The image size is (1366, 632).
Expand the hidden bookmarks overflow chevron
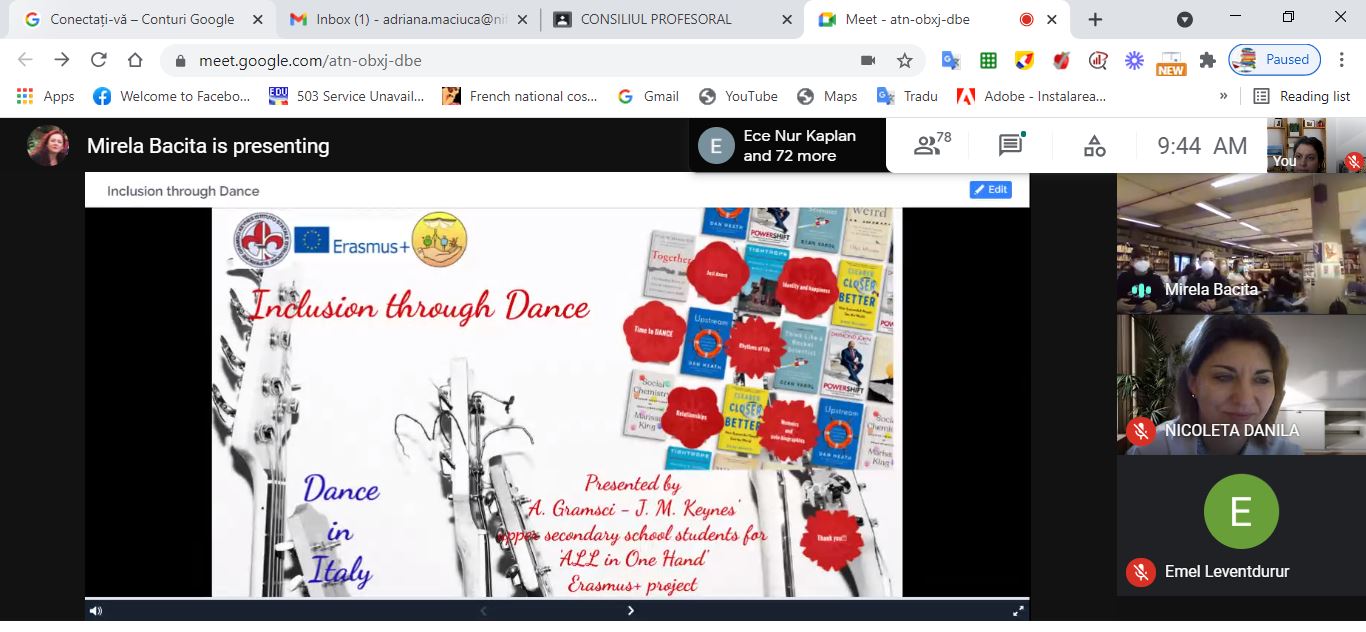coord(1223,96)
